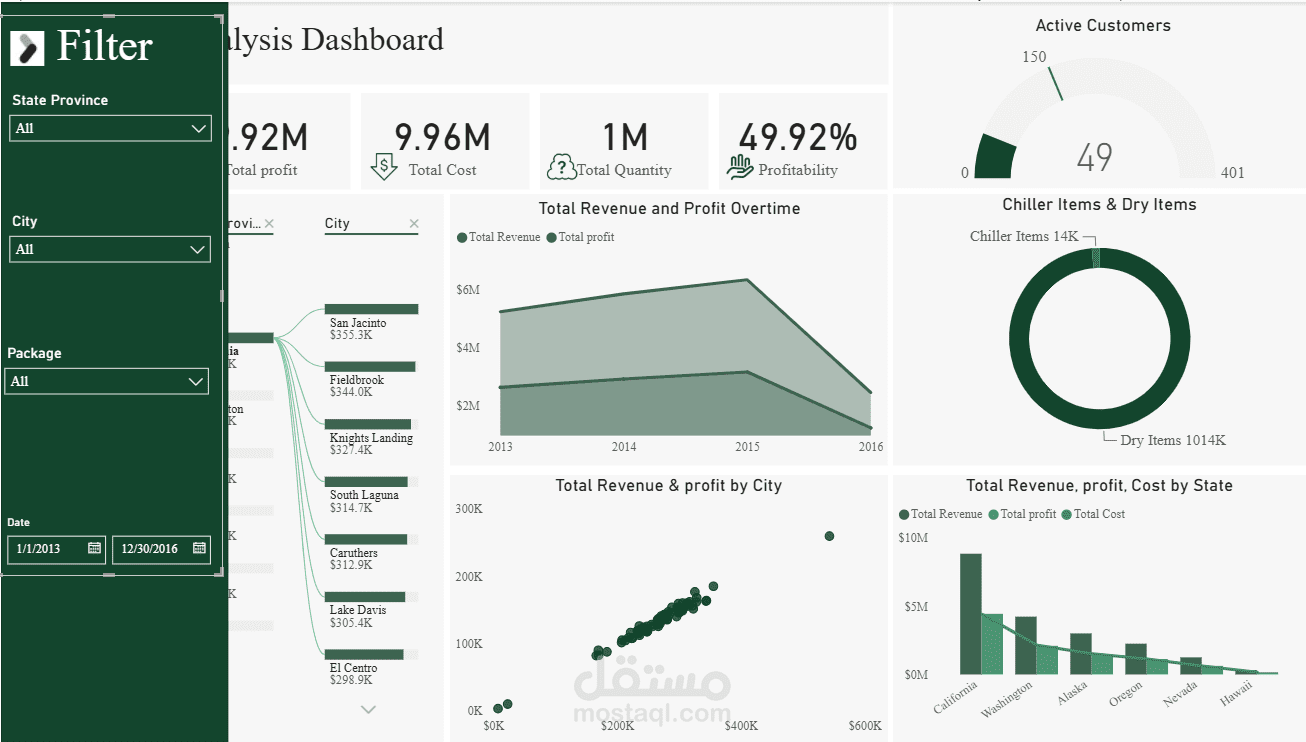The image size is (1306, 742).
Task: Click Total Revenue legend in Overtime chart
Action: (x=498, y=237)
